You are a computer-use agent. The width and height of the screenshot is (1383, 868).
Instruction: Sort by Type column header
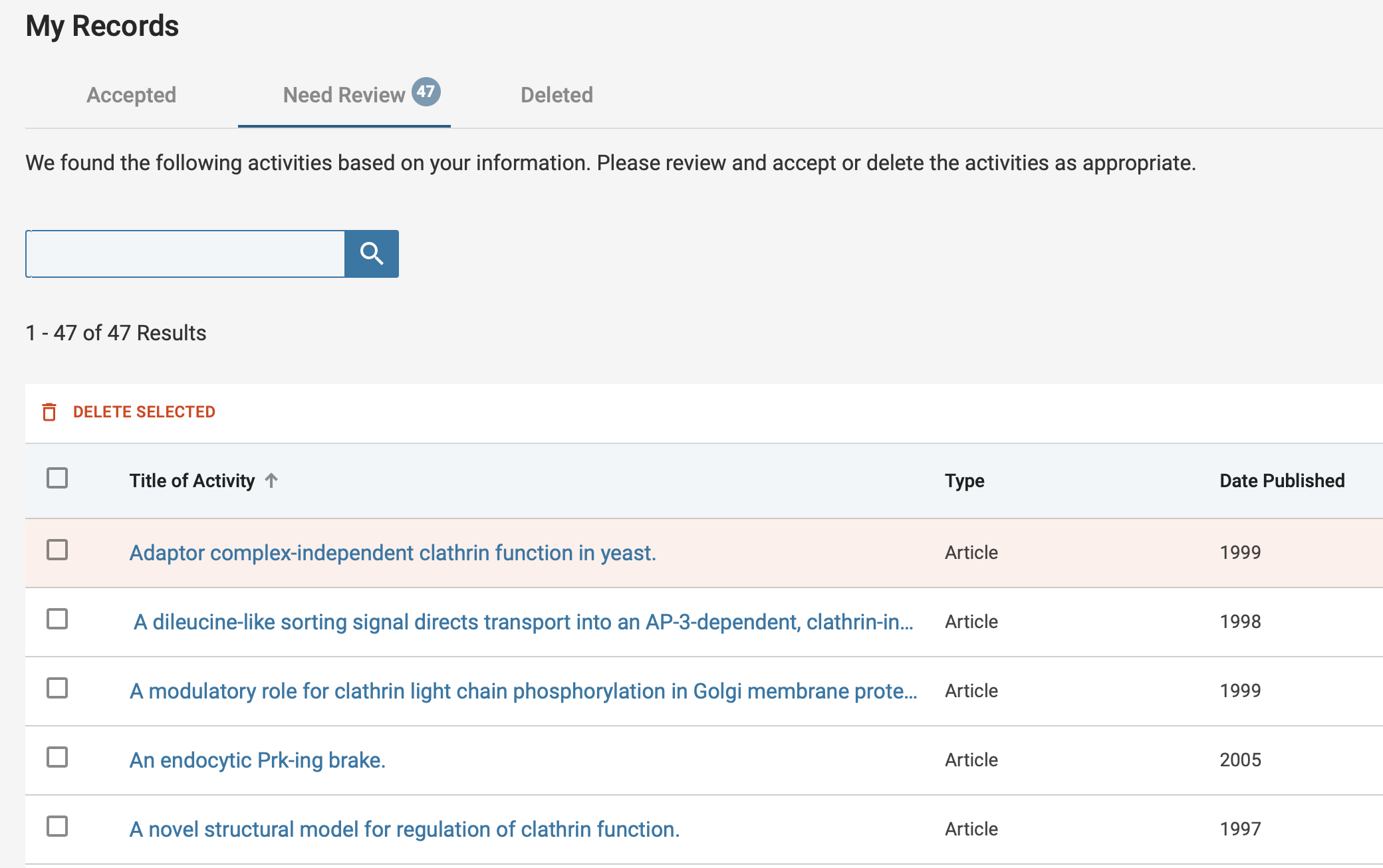(x=964, y=481)
